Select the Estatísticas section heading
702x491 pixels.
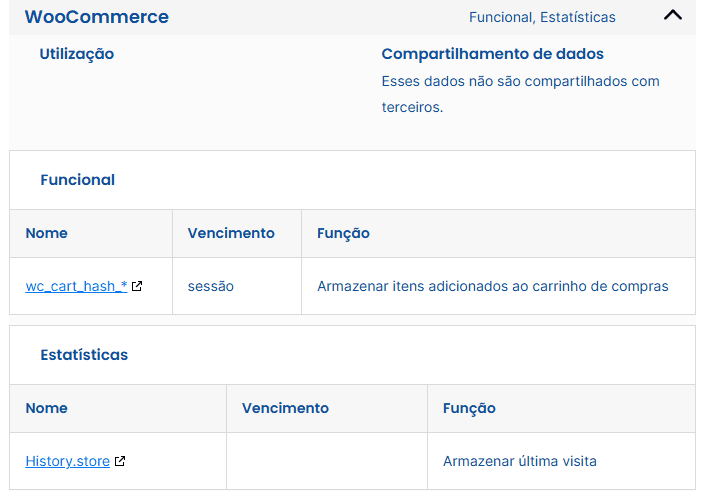[84, 355]
